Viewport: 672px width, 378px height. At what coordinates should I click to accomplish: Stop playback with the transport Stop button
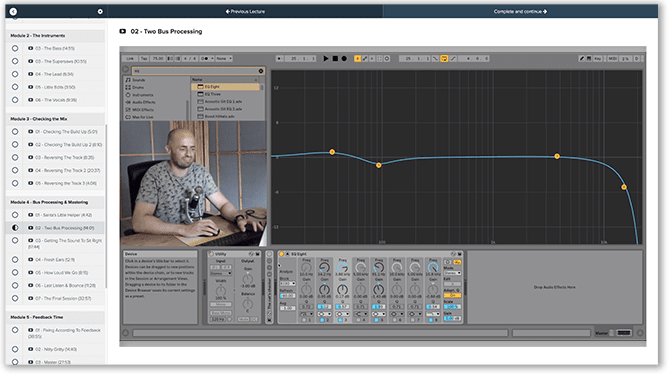pyautogui.click(x=335, y=58)
